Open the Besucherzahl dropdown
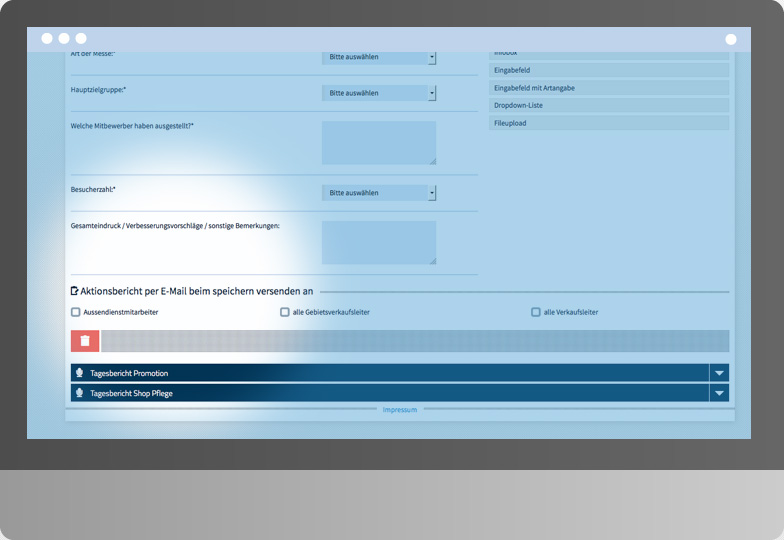Viewport: 784px width, 540px height. 379,193
